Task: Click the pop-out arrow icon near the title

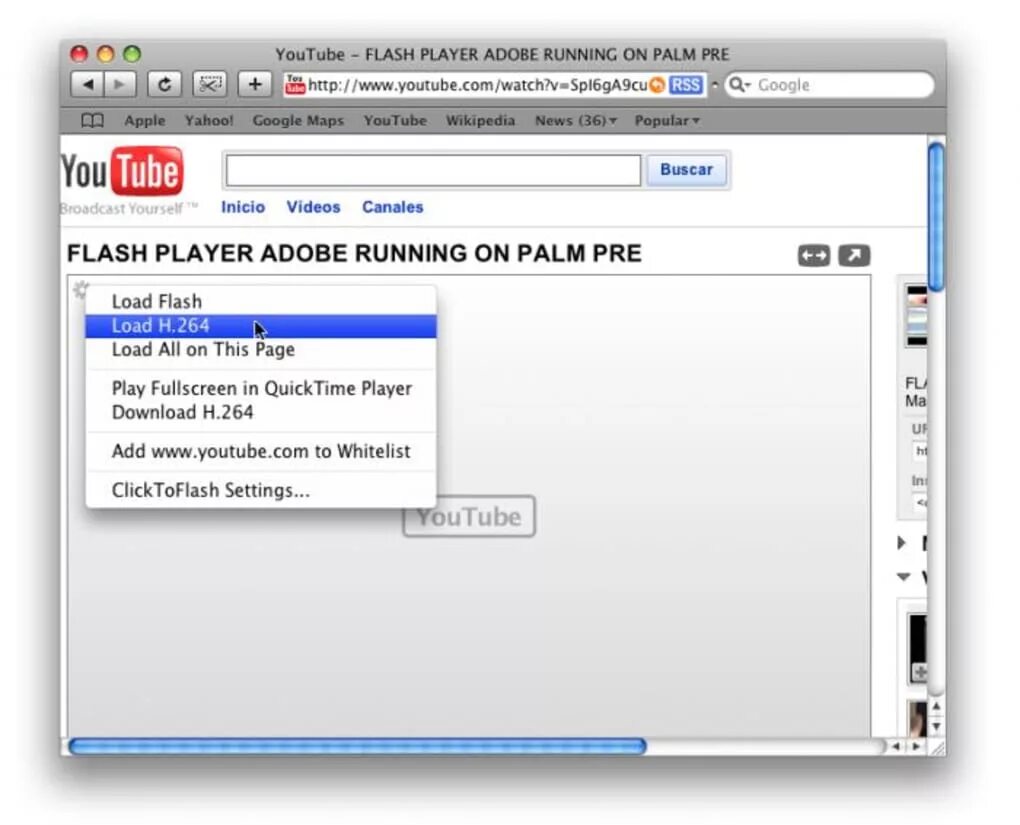Action: (855, 256)
